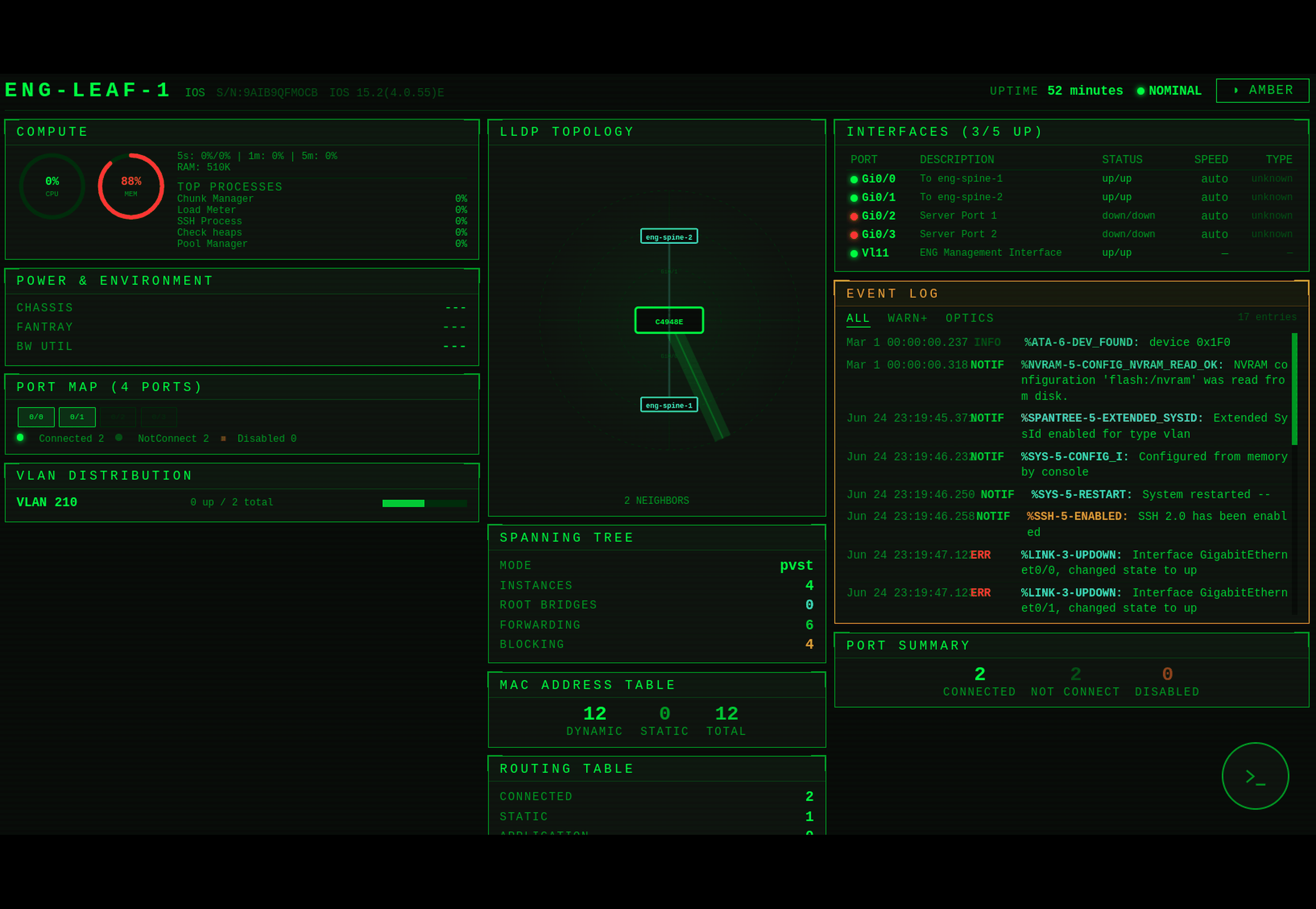
Task: Click the eng-spine-1 topology node
Action: coord(669,405)
